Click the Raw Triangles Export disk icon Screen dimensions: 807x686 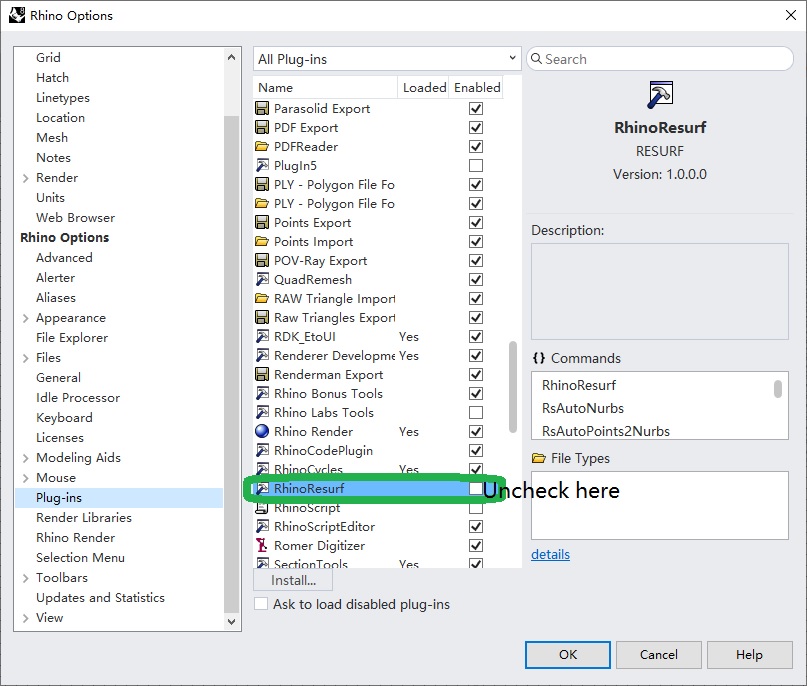click(x=262, y=318)
